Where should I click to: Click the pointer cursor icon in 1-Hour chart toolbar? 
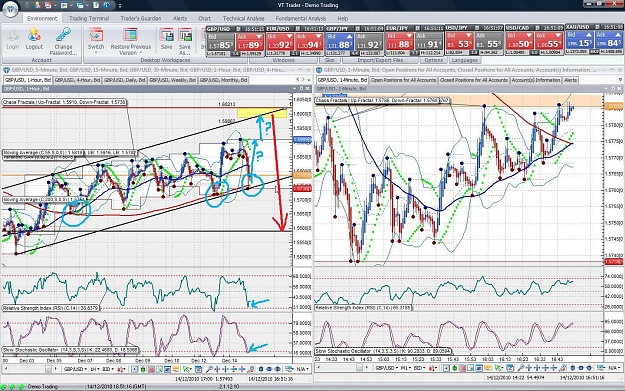186,369
